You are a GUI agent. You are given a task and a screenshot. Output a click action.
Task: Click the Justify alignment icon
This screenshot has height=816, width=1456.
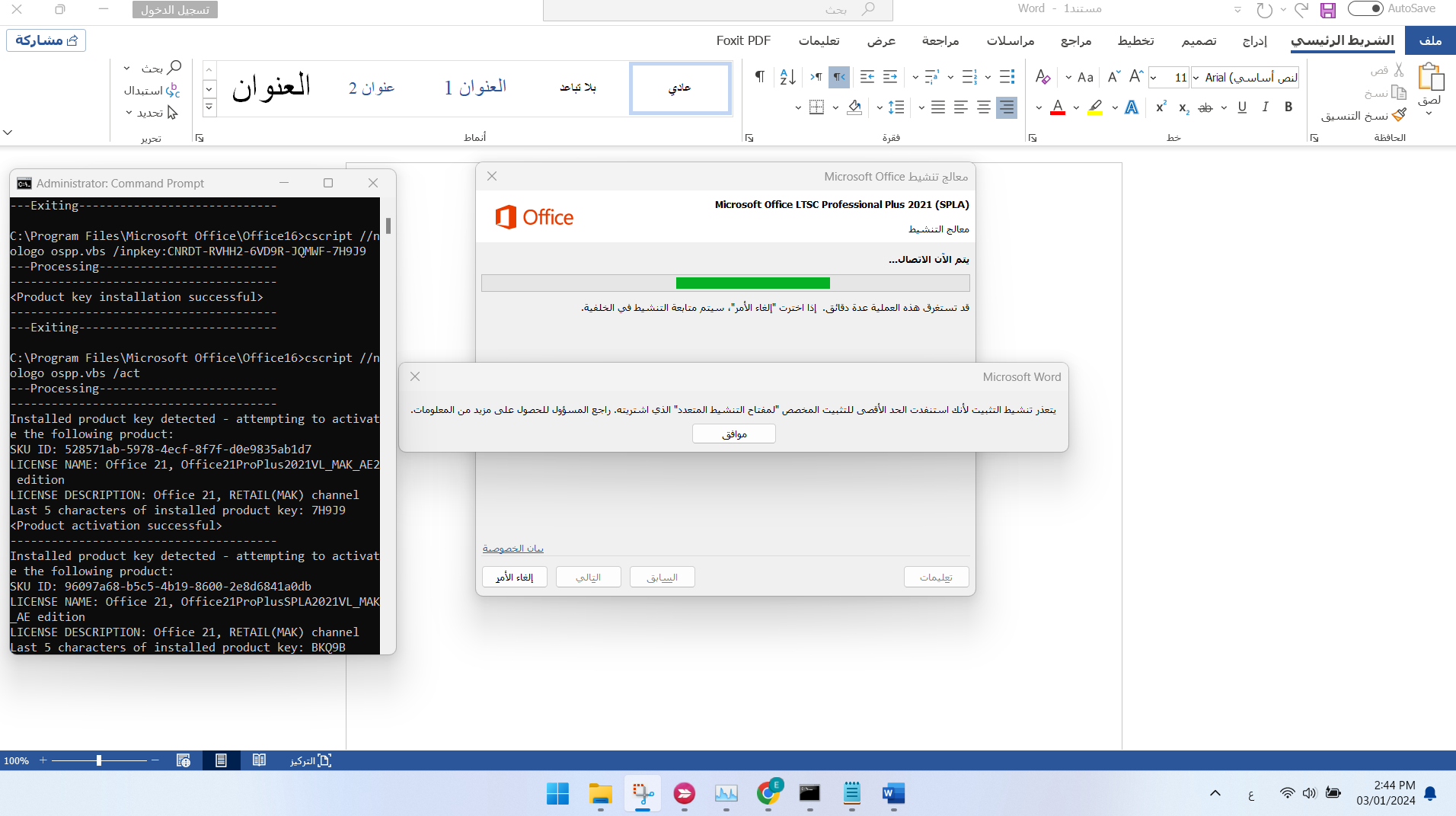click(938, 107)
